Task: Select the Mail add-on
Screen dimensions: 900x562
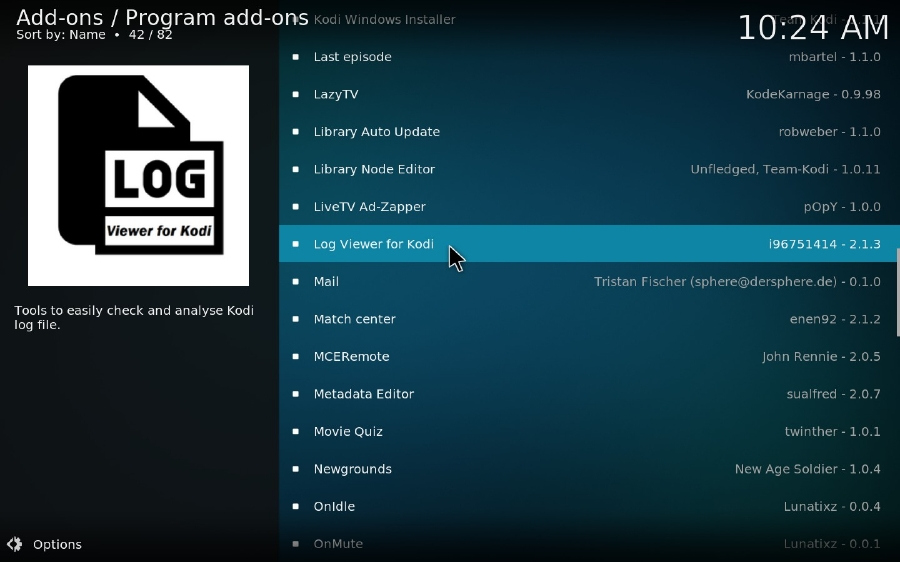Action: pos(589,281)
